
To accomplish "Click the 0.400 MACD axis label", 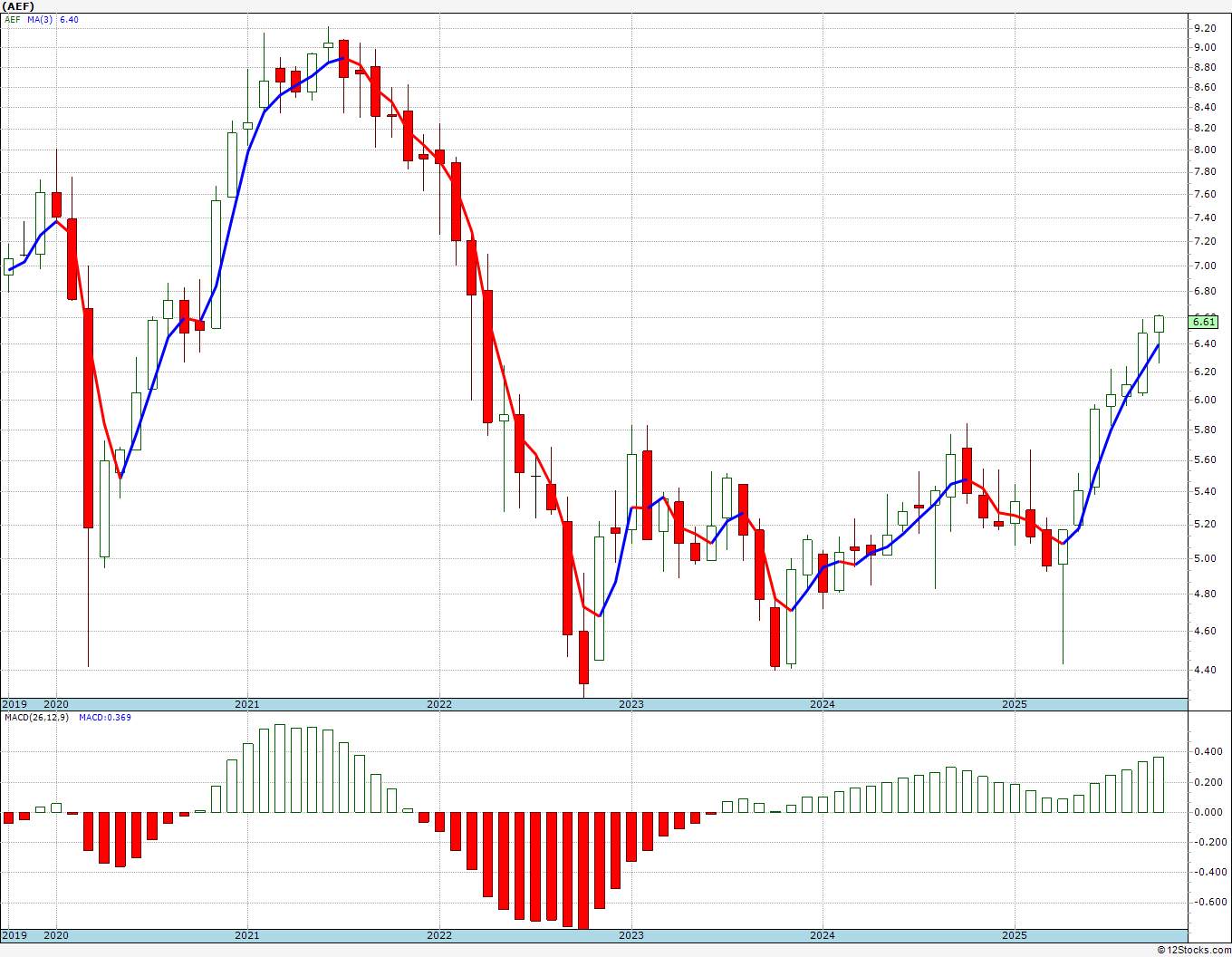I will (1208, 751).
